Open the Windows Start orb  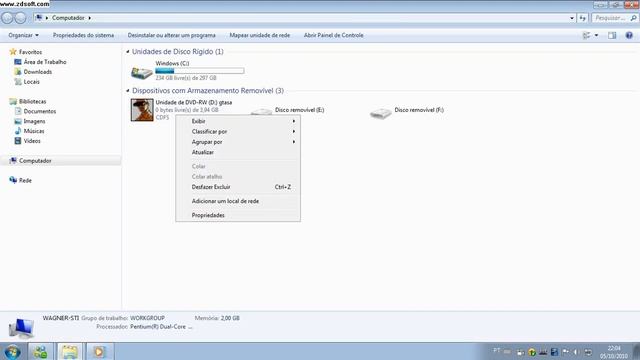pyautogui.click(x=12, y=351)
